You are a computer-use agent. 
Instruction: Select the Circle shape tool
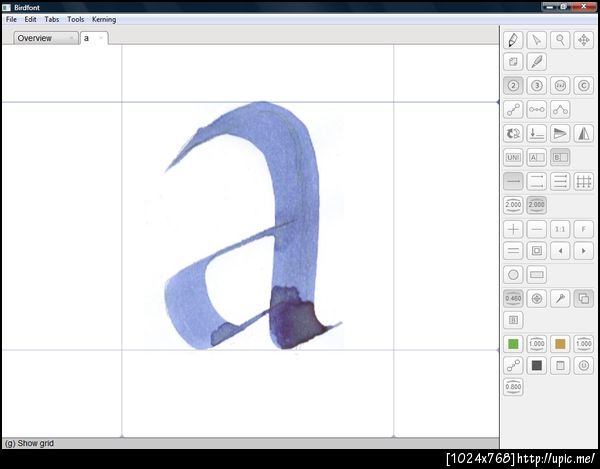[x=513, y=275]
